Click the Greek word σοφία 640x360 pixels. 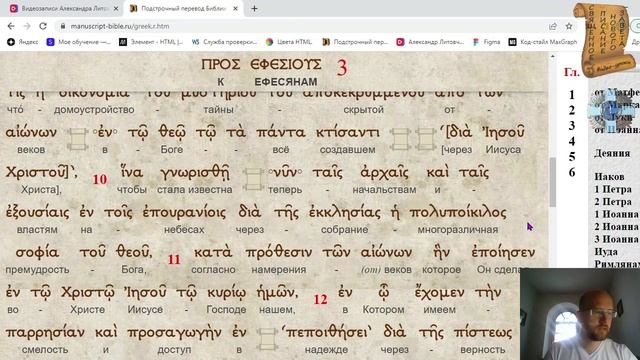click(37, 253)
